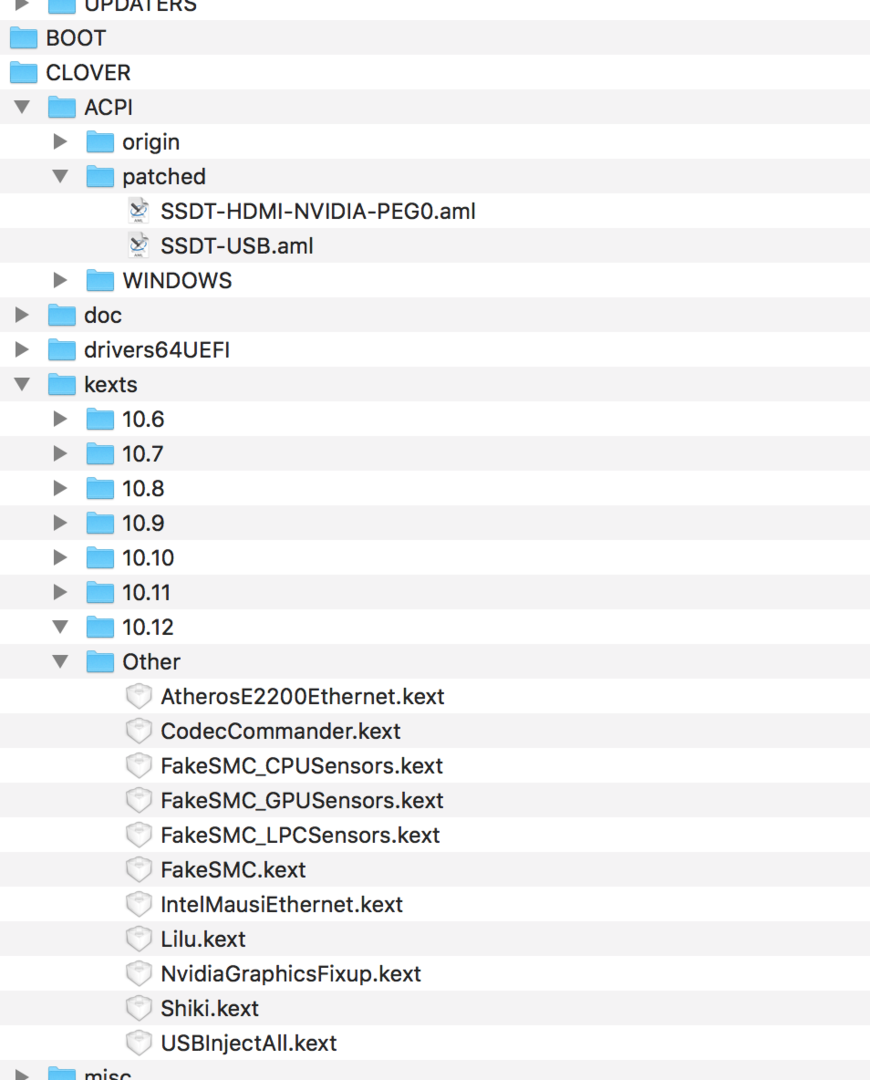Click the 10.12 folder icon
The image size is (870, 1080).
100,627
